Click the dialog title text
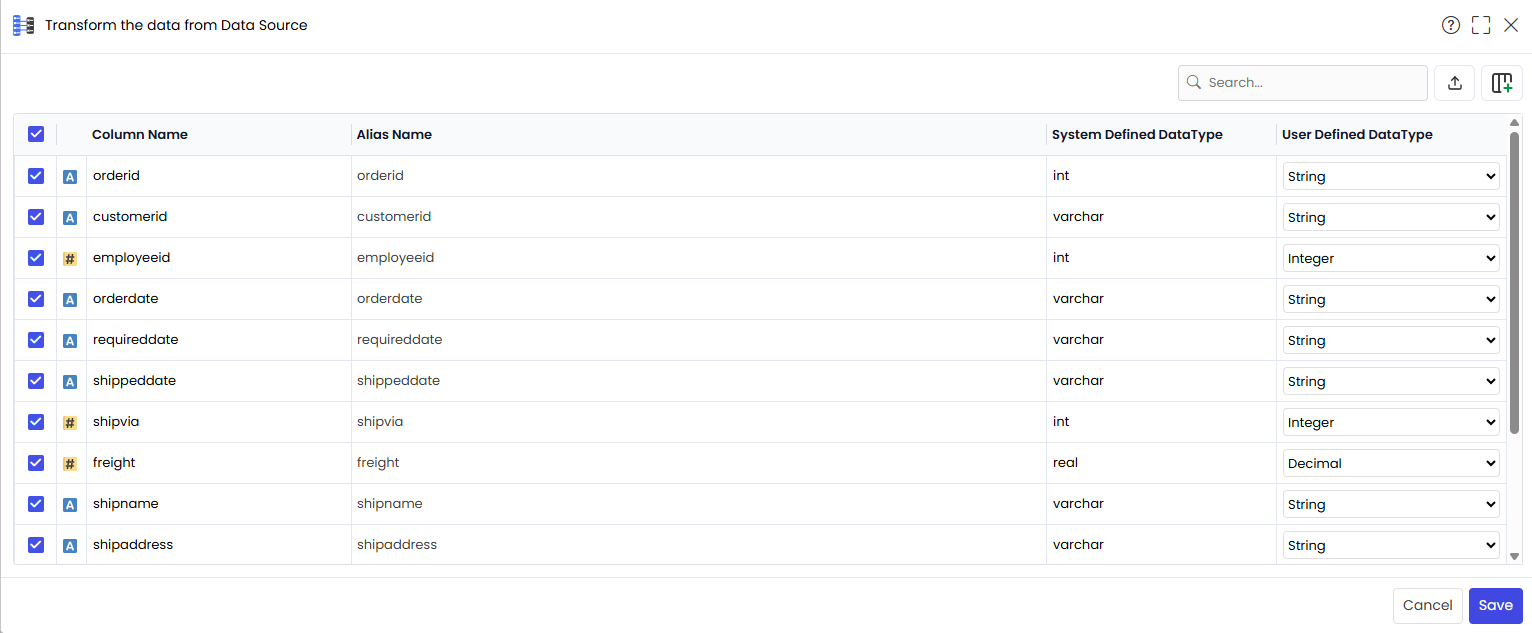1532x633 pixels. [176, 26]
